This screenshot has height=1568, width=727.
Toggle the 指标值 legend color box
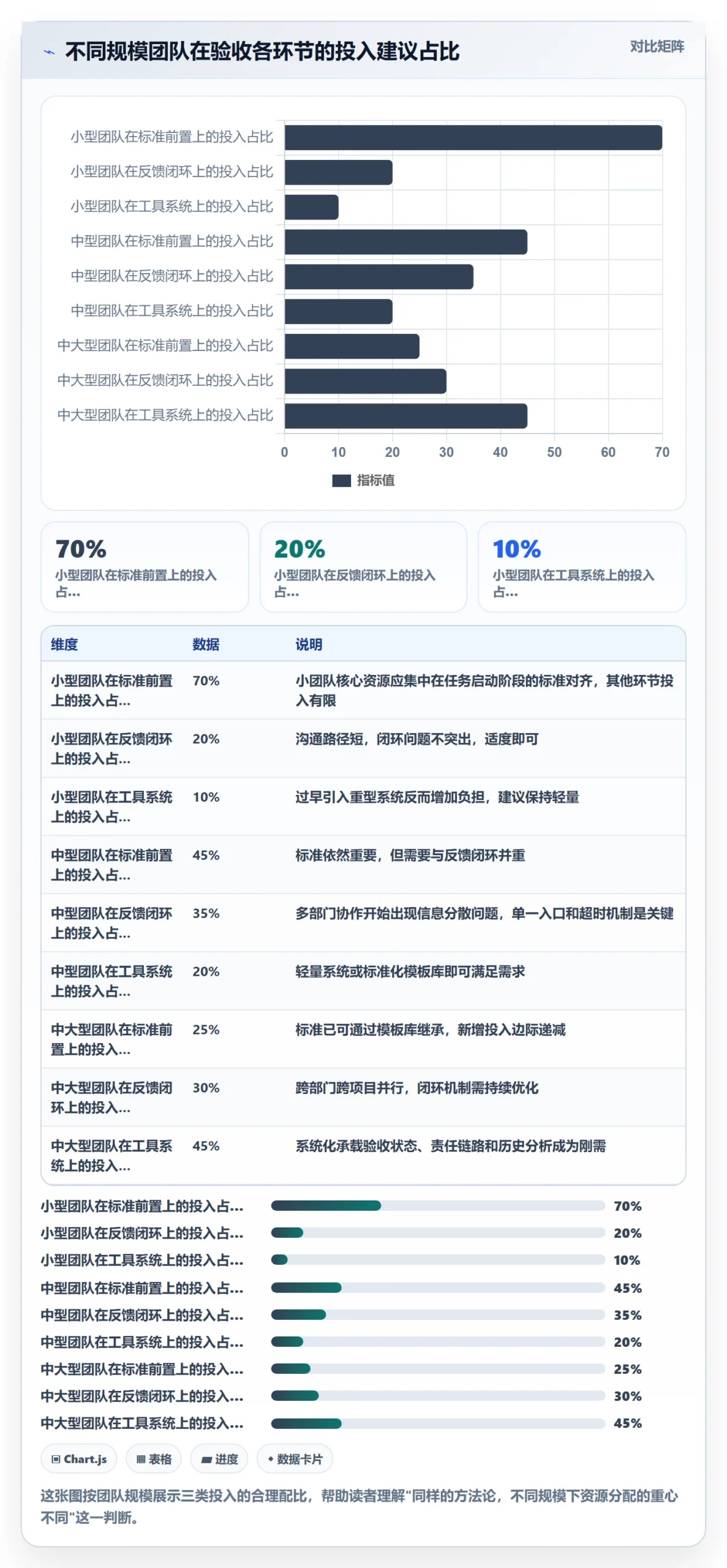(x=341, y=481)
